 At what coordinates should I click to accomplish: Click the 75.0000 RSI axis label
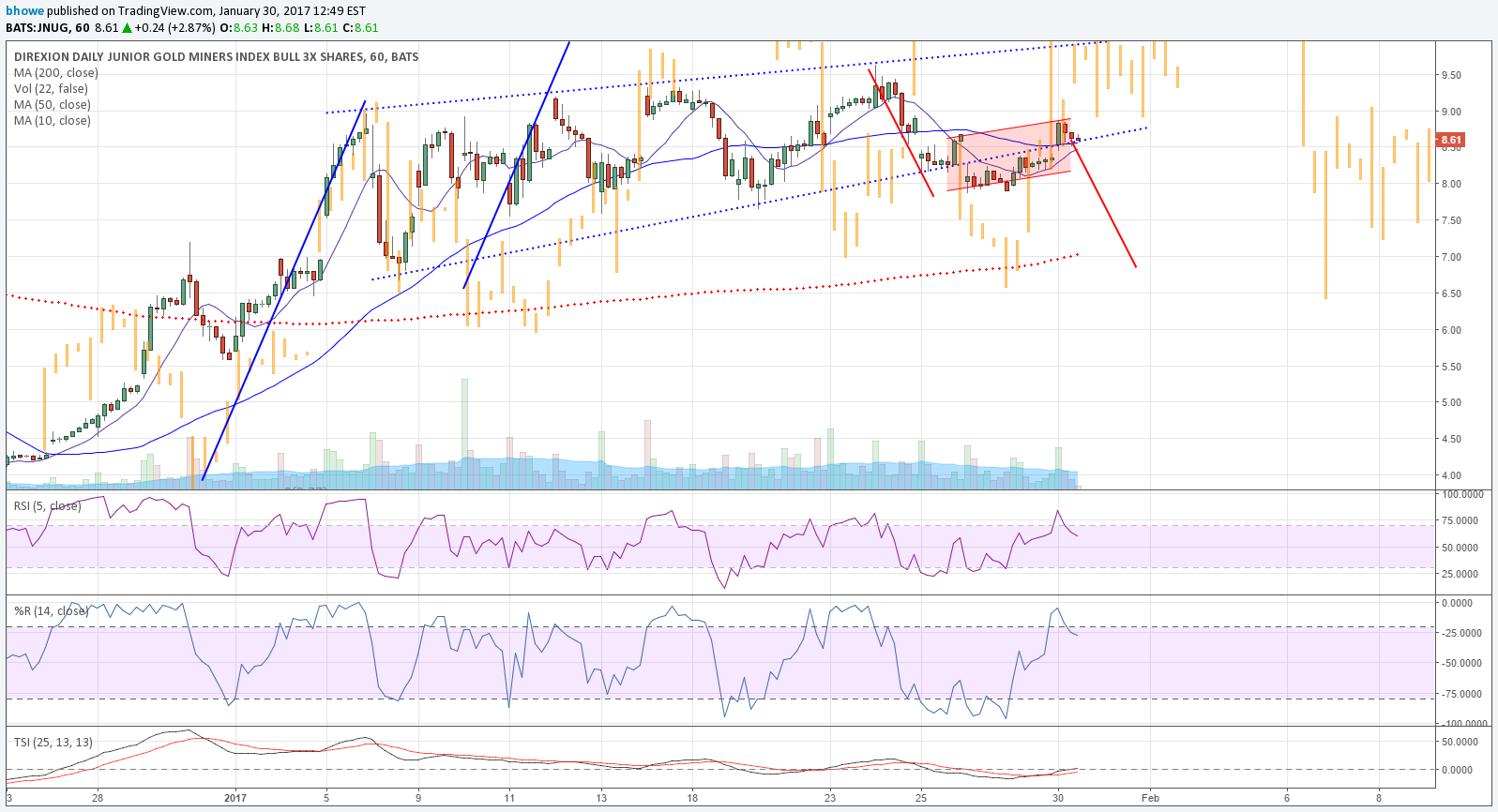pyautogui.click(x=1460, y=520)
